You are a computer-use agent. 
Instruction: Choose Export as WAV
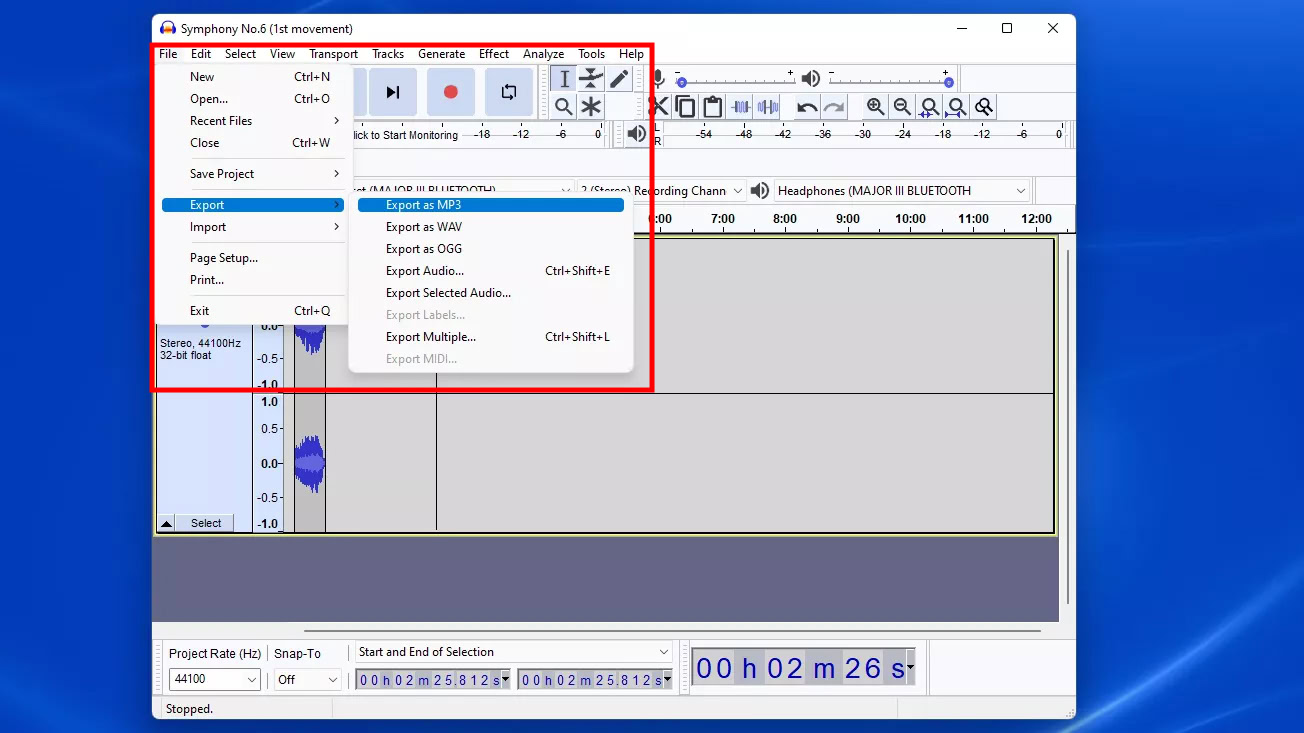tap(424, 227)
